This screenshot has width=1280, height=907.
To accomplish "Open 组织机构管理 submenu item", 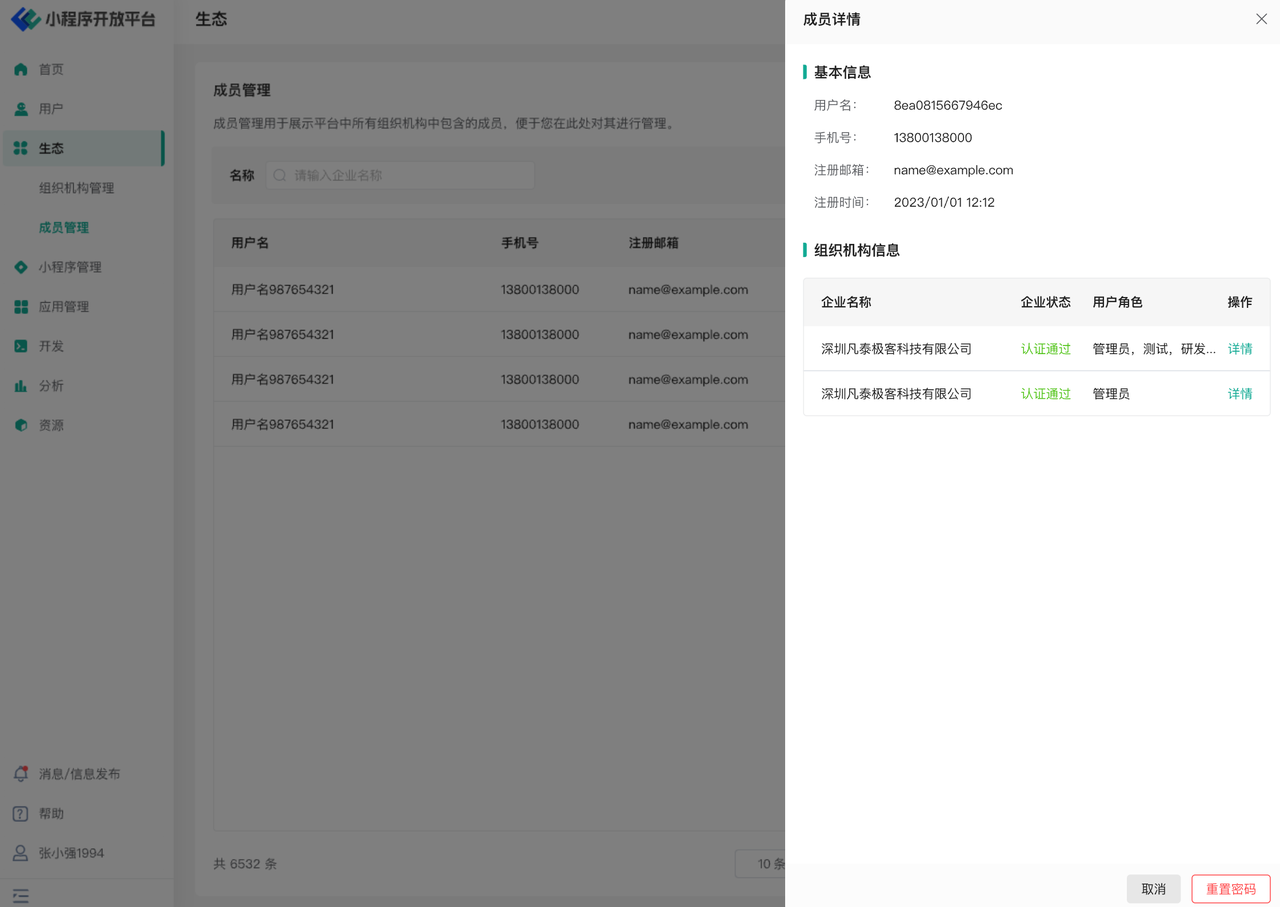I will tap(76, 188).
